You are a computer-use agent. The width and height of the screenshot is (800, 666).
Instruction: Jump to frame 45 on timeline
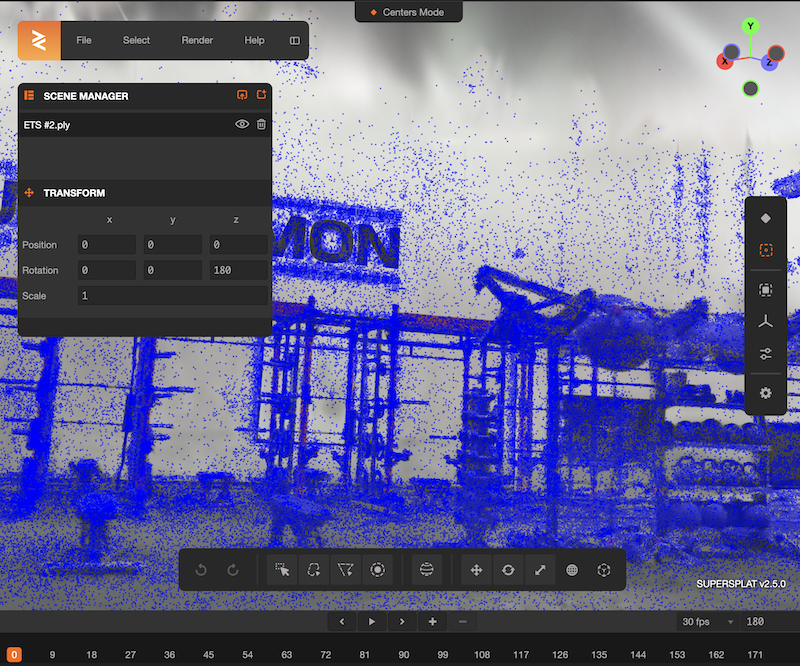[209, 655]
